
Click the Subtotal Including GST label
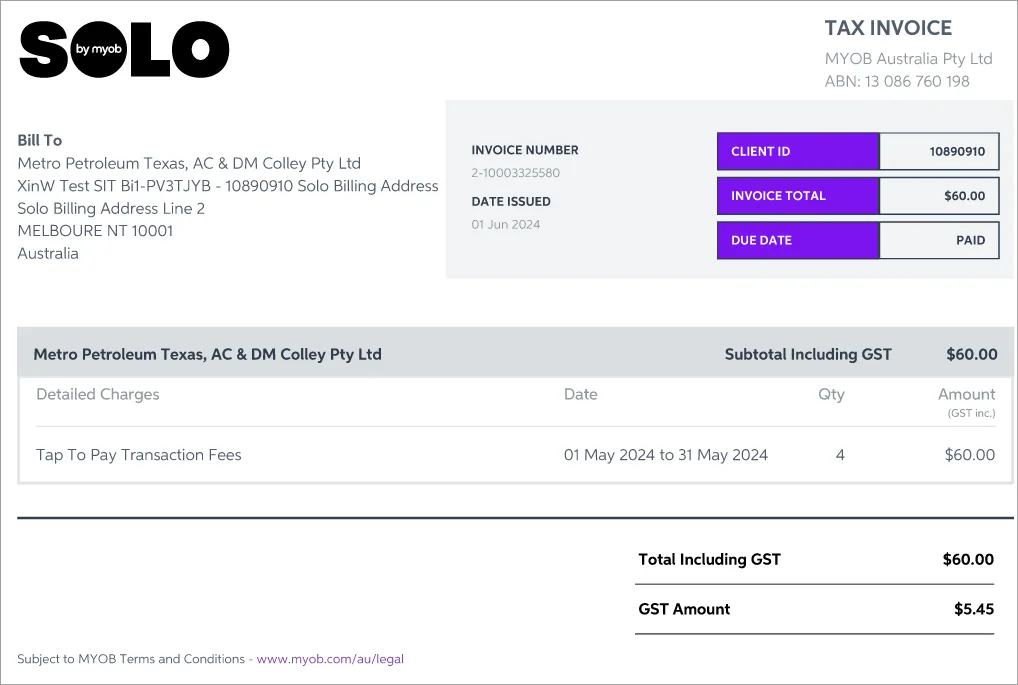point(808,354)
